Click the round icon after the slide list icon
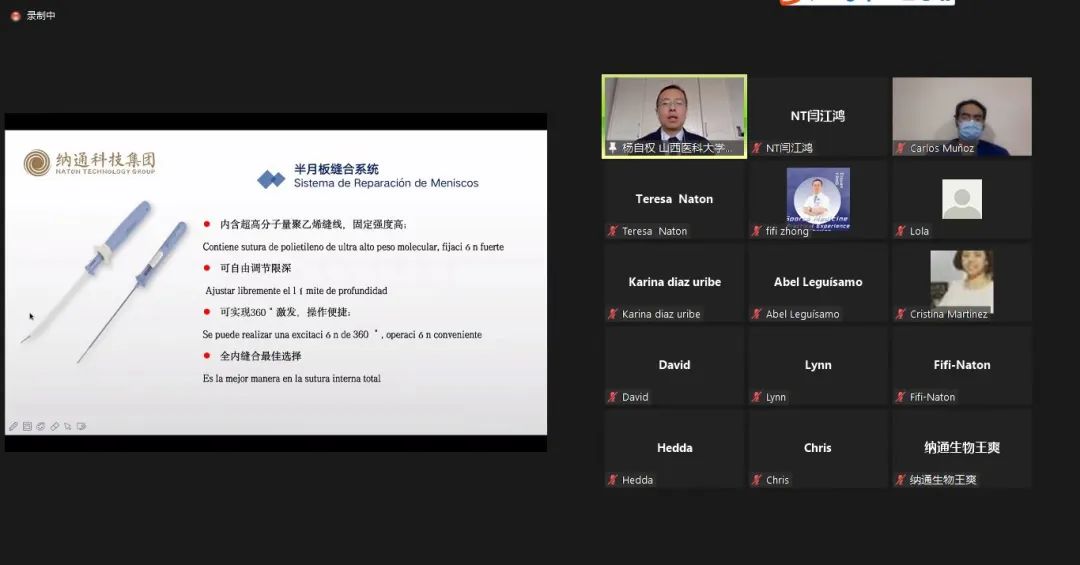The height and width of the screenshot is (565, 1080). click(x=41, y=427)
